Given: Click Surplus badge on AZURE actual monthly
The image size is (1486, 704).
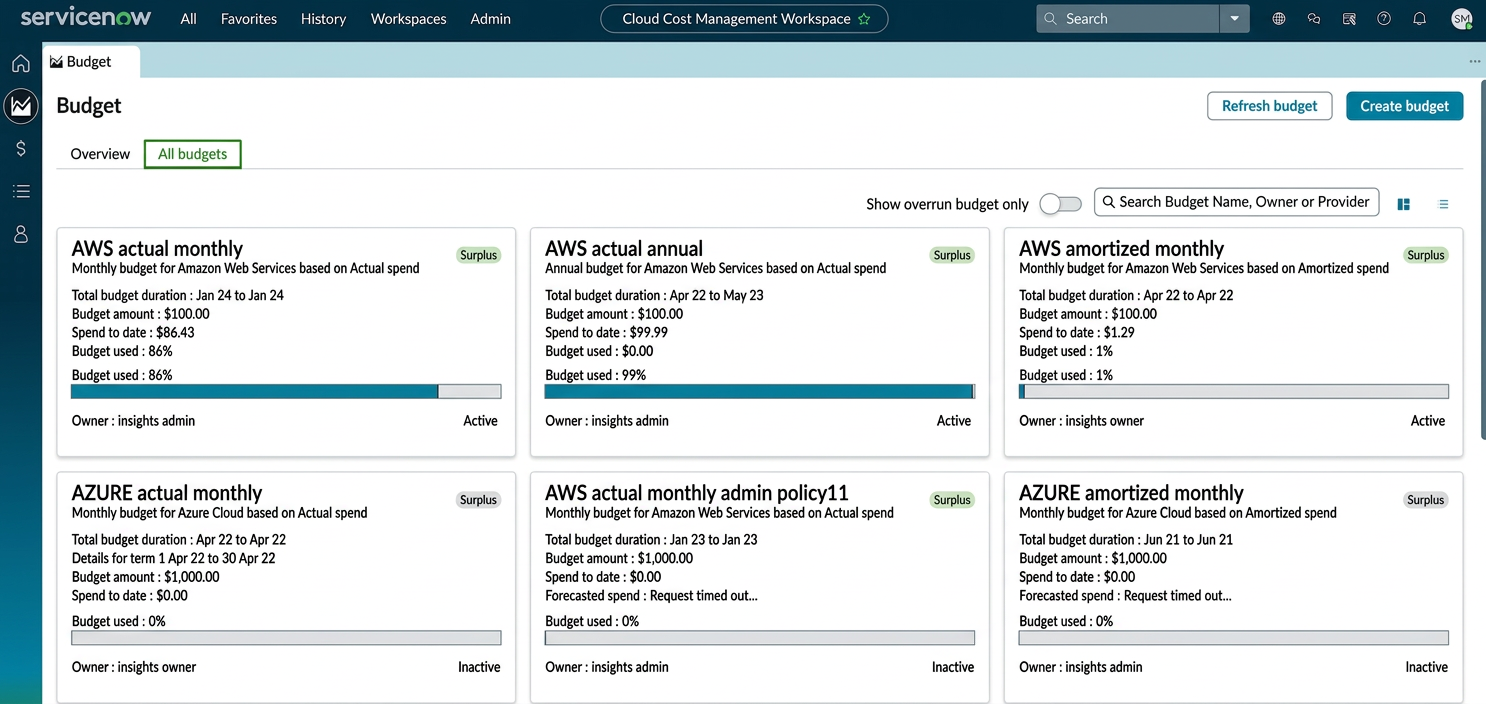Looking at the screenshot, I should [478, 500].
